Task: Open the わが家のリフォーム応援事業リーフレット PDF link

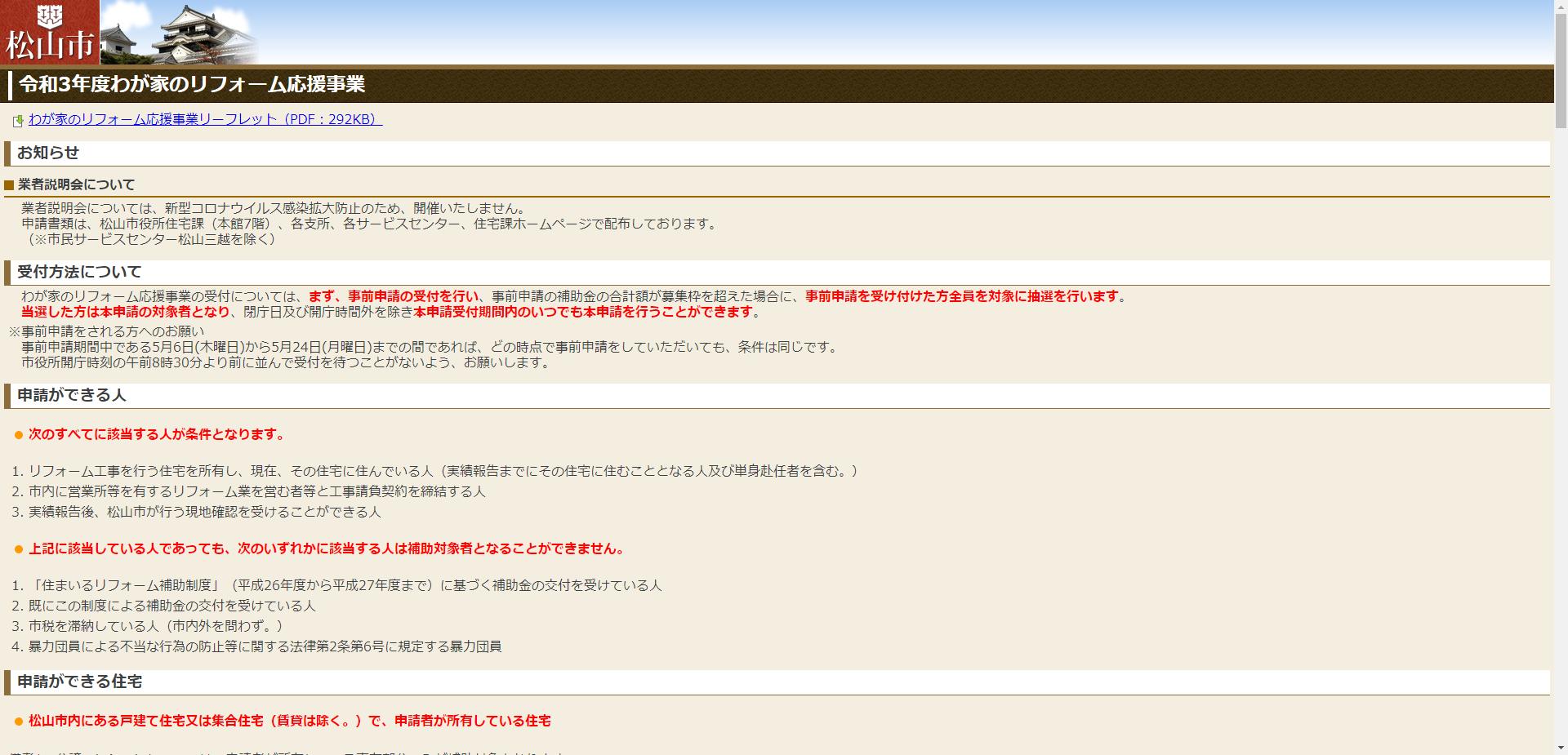Action: tap(204, 119)
